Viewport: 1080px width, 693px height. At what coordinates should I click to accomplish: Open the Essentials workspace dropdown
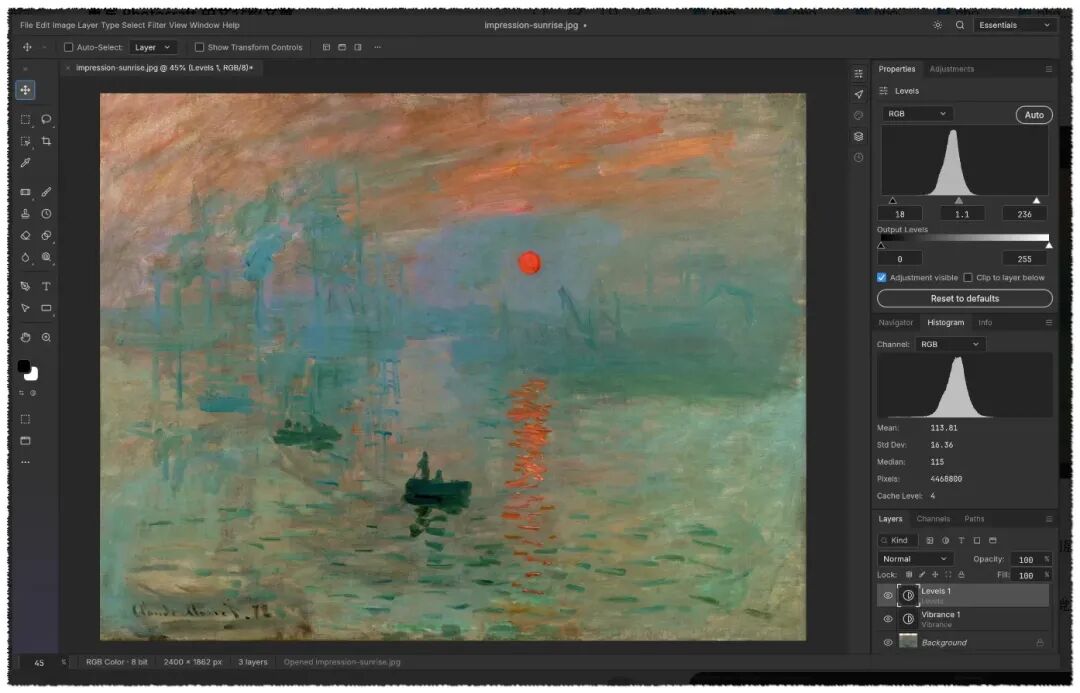pyautogui.click(x=1014, y=25)
